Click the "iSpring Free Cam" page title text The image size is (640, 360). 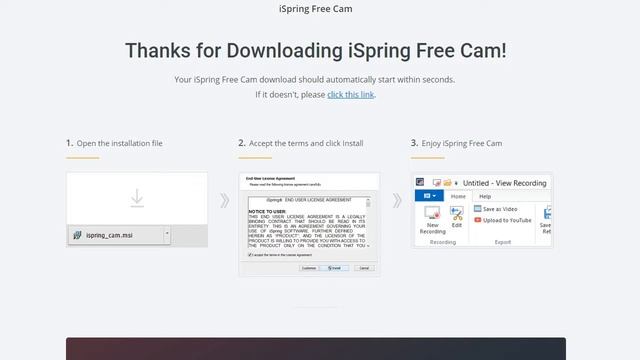(316, 9)
